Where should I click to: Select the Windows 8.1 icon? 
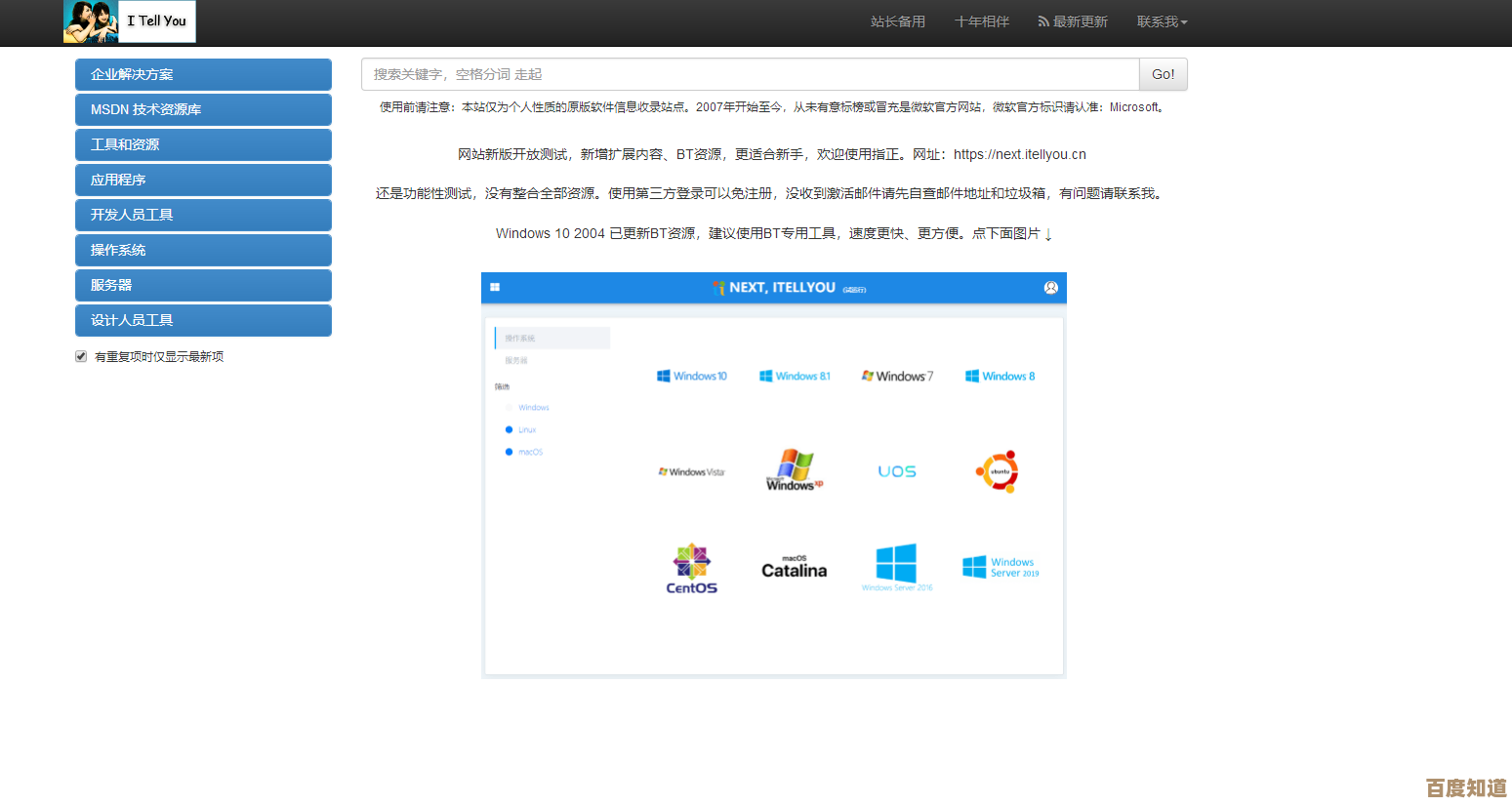[x=796, y=375]
